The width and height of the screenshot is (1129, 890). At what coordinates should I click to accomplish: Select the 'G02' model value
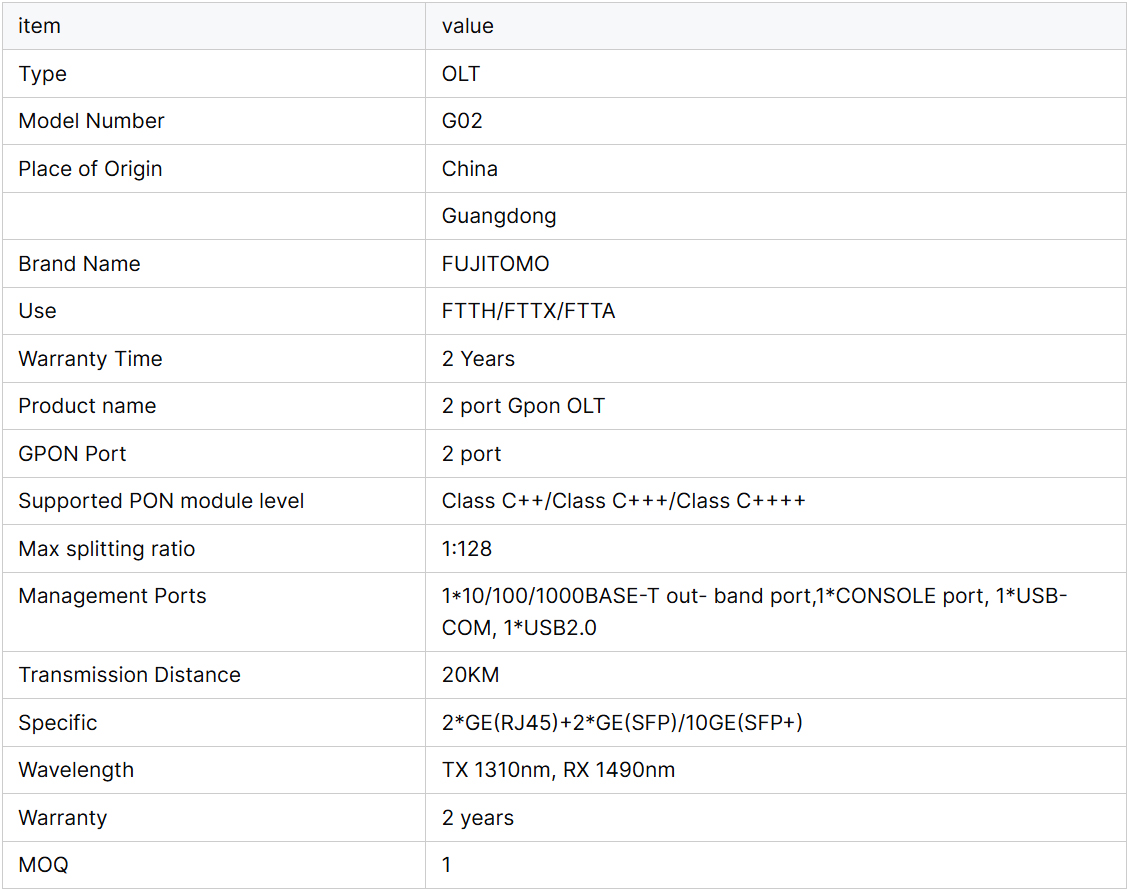[462, 121]
